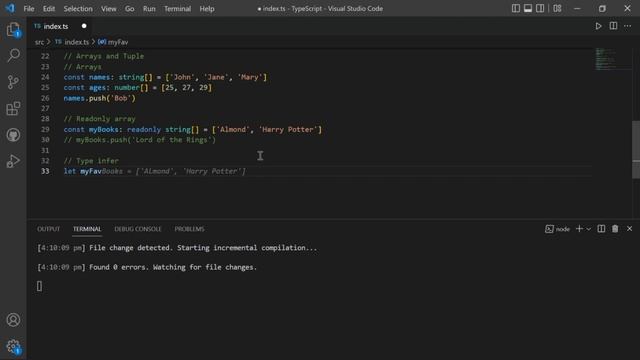Open the View menu
The height and width of the screenshot is (360, 640).
[109, 9]
